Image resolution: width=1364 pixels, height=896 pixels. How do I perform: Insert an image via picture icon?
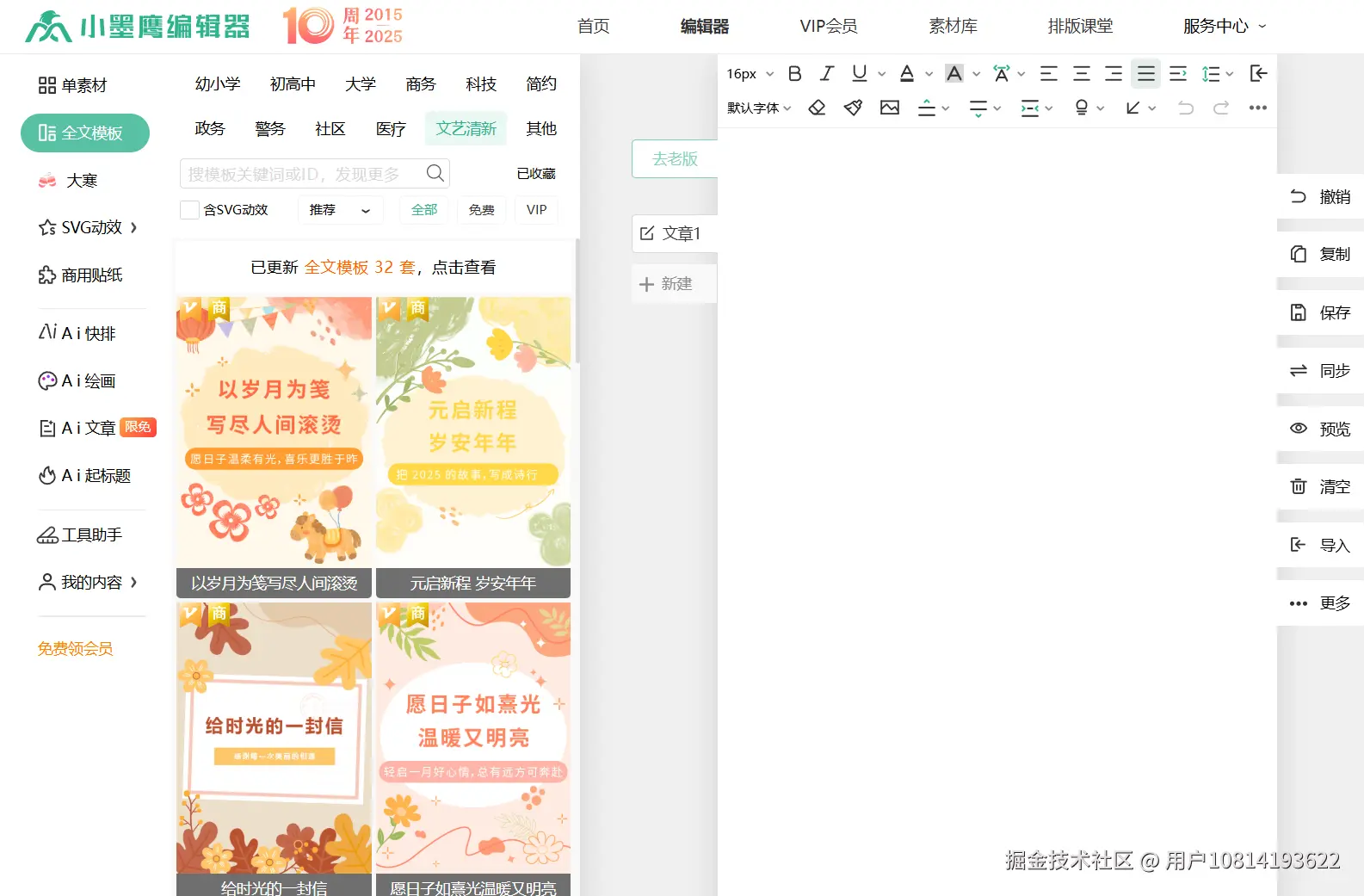pyautogui.click(x=890, y=108)
